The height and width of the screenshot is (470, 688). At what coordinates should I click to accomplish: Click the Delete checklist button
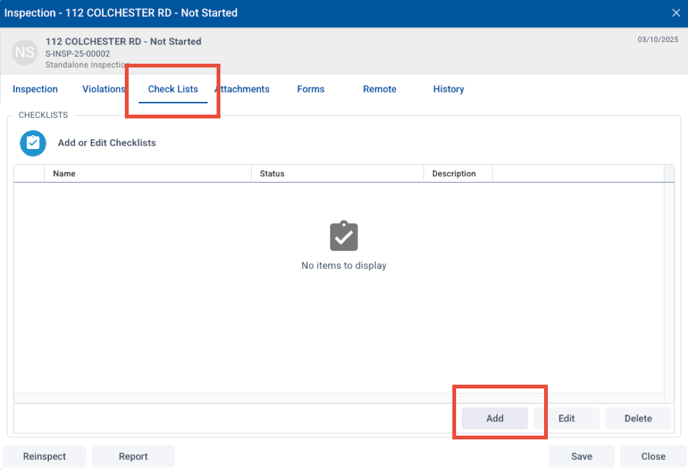(x=638, y=418)
